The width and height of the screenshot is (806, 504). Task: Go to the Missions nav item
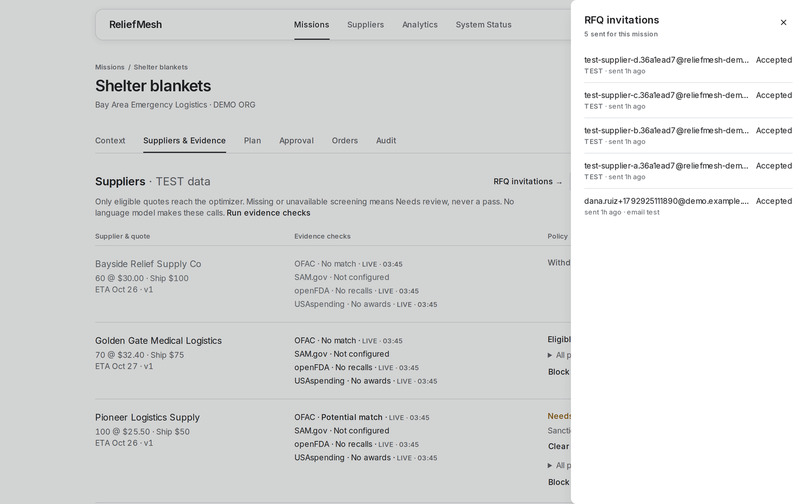tap(312, 25)
